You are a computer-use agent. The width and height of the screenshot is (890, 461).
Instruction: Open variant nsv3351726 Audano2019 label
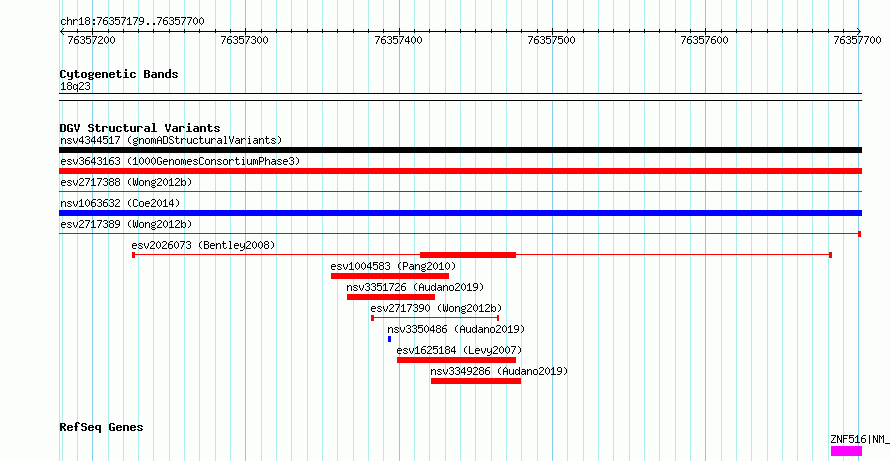click(415, 287)
